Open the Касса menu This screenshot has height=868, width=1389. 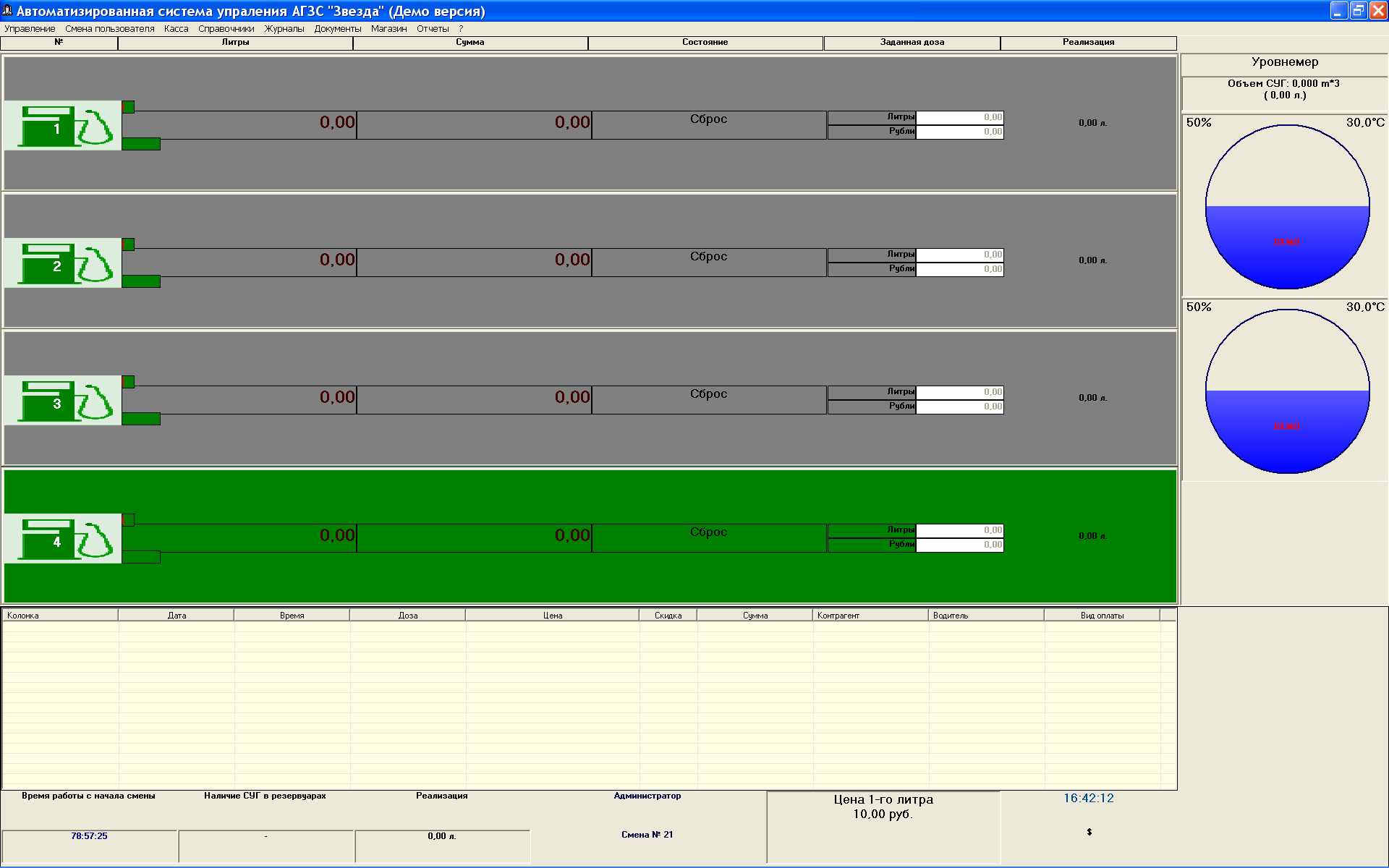tap(176, 29)
